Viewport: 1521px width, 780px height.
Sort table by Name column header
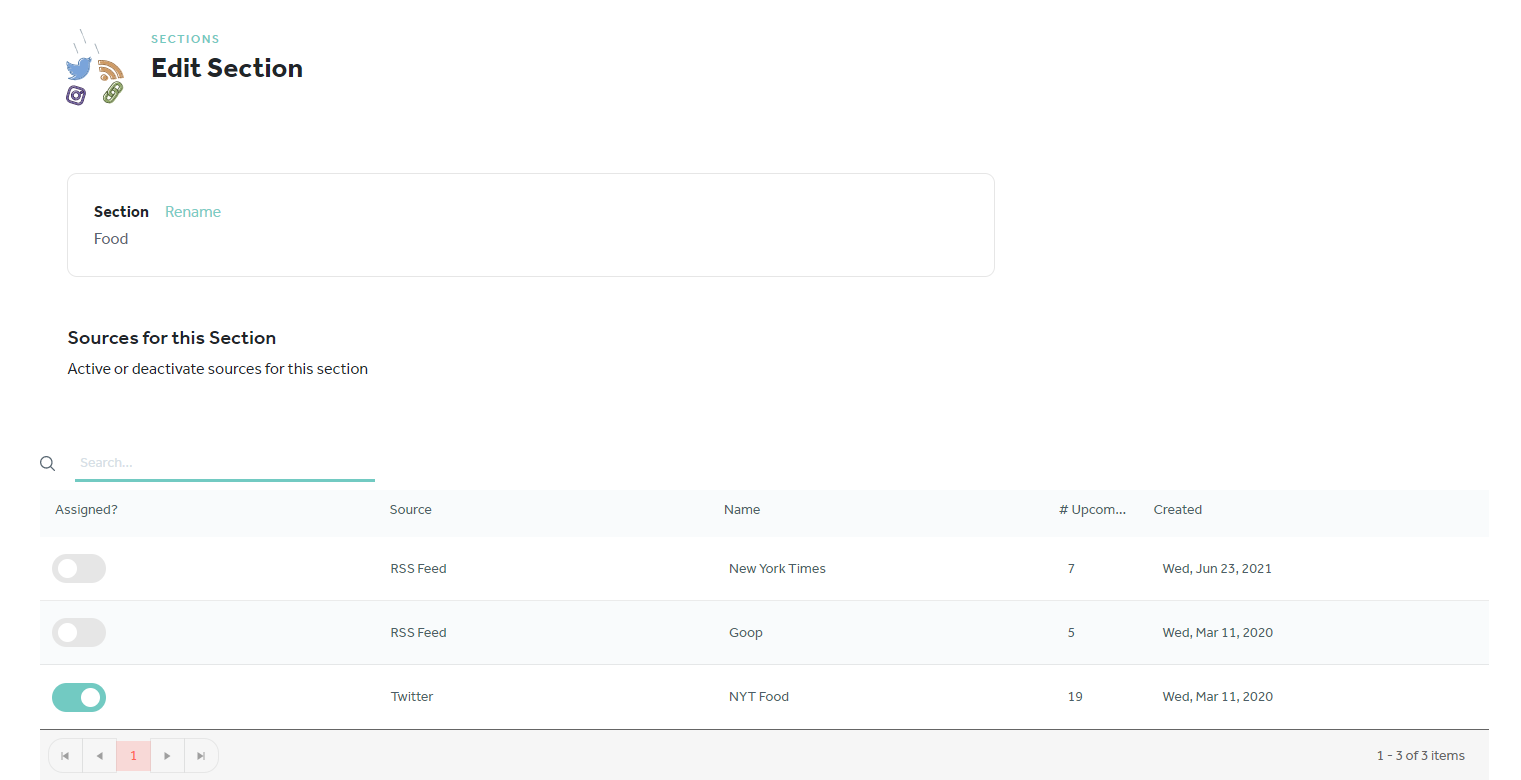coord(742,510)
